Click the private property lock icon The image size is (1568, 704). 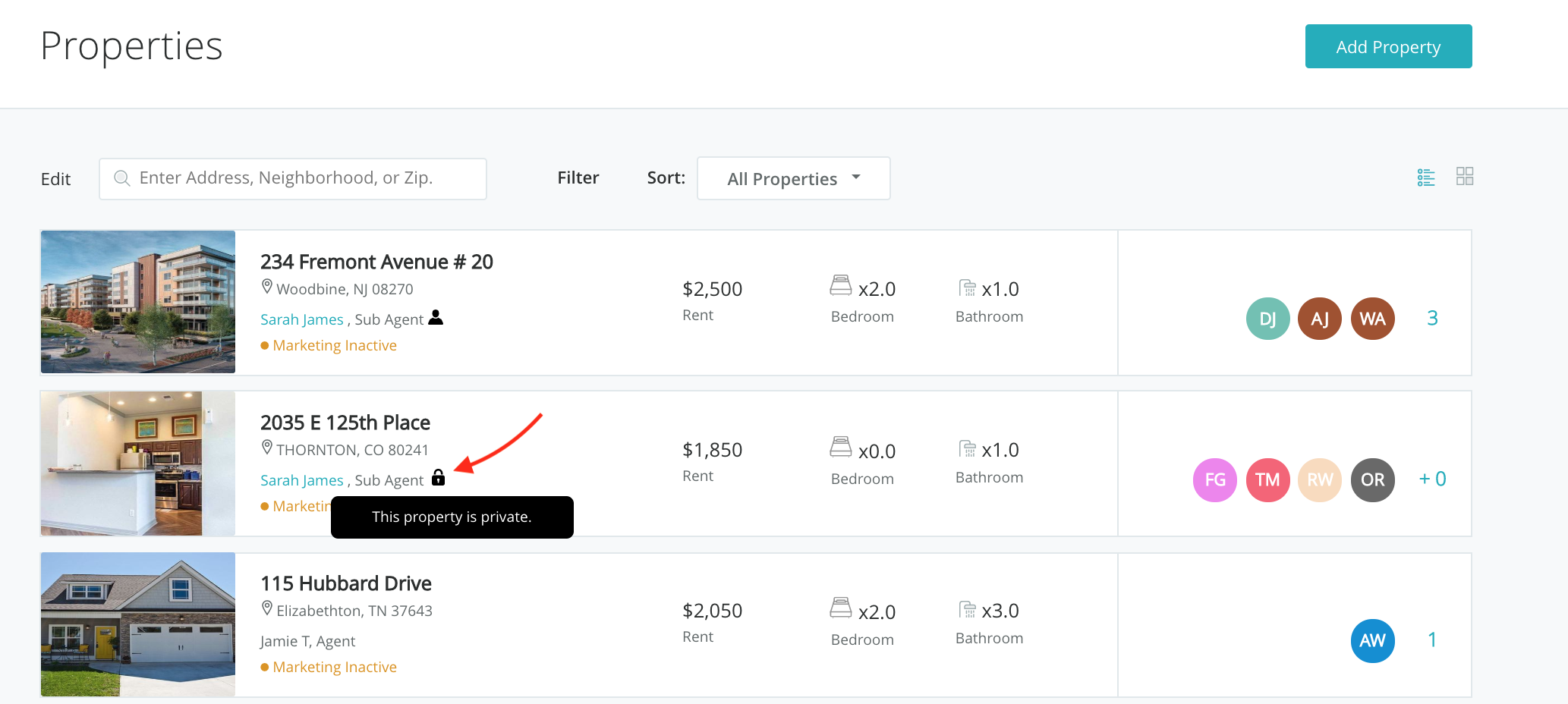pyautogui.click(x=438, y=478)
